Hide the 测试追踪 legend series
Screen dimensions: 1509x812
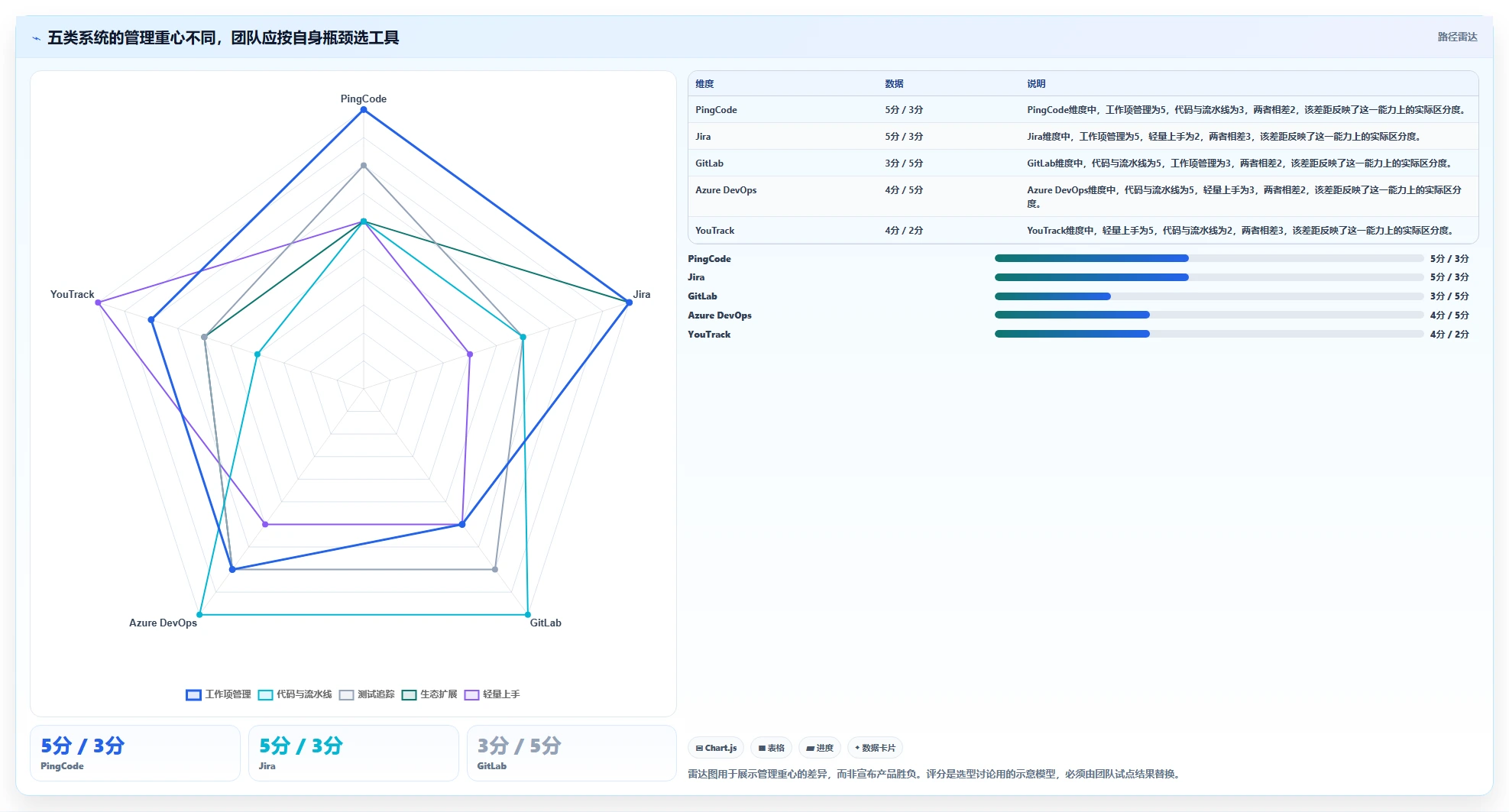click(367, 694)
